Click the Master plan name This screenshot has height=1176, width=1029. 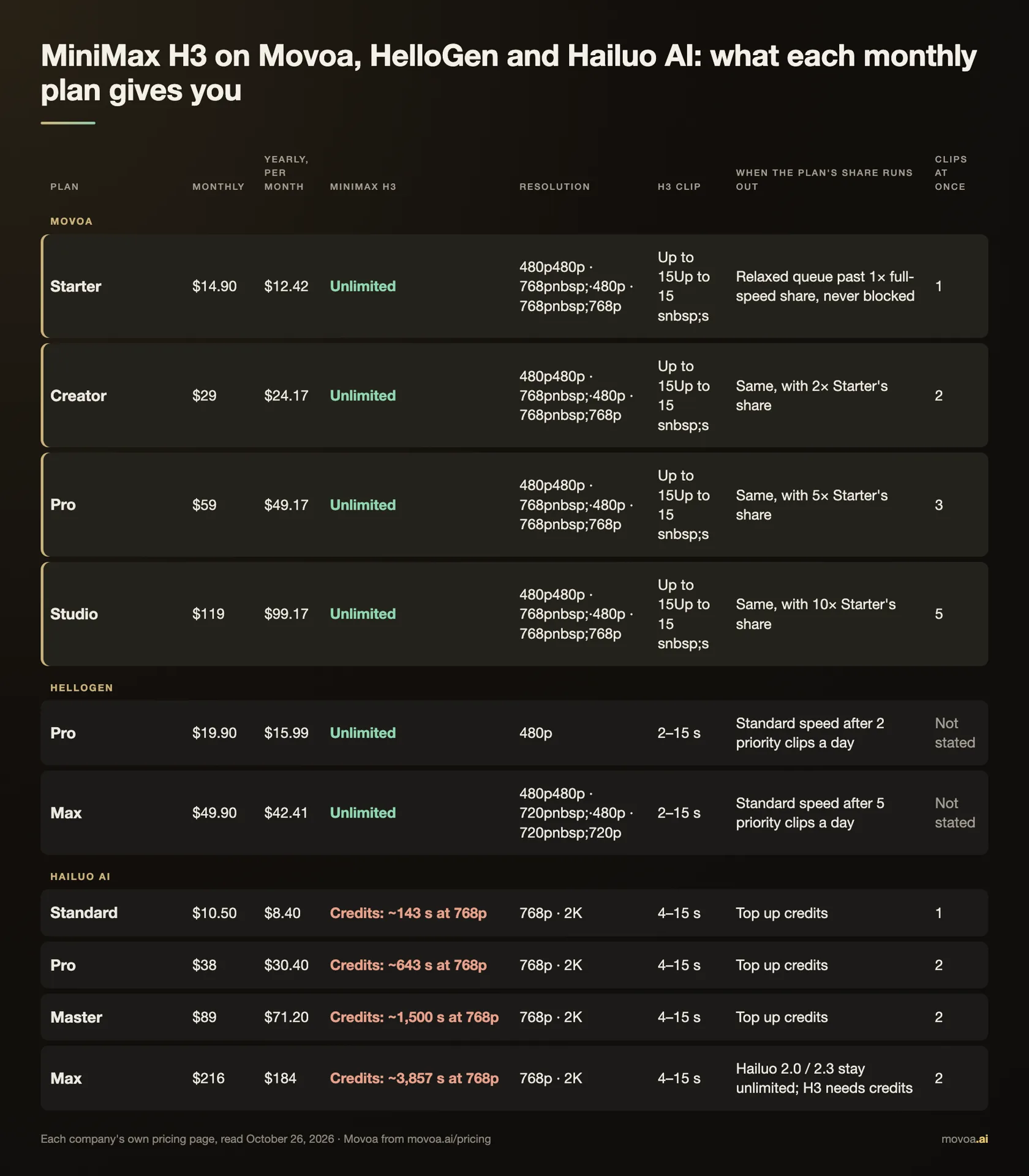point(76,1017)
